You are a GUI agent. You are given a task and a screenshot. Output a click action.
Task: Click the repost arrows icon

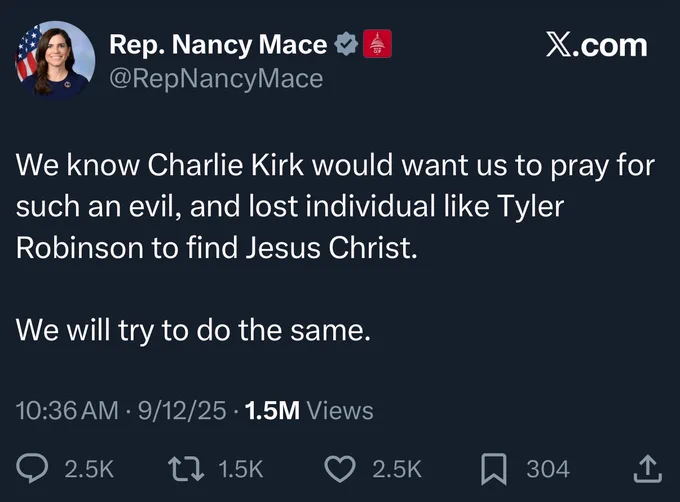[186, 469]
